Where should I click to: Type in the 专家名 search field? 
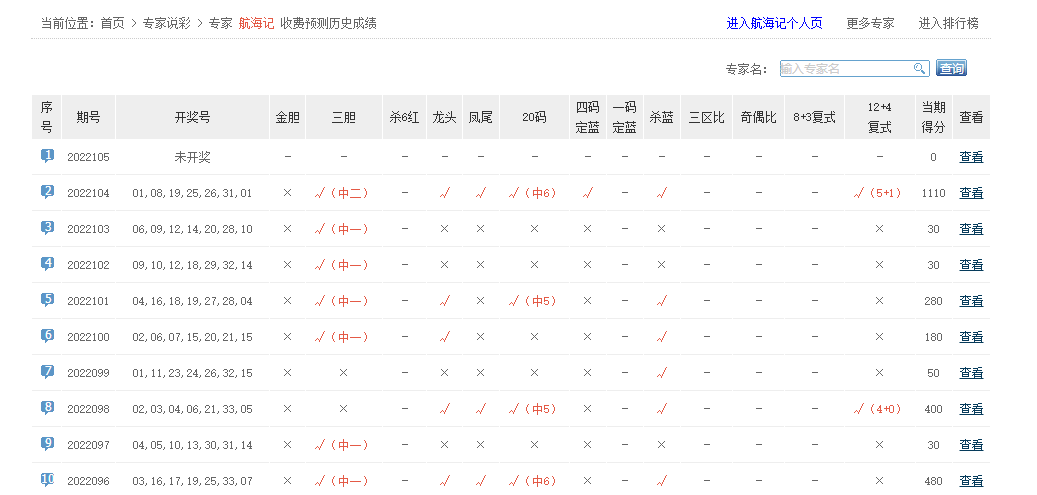(x=845, y=69)
